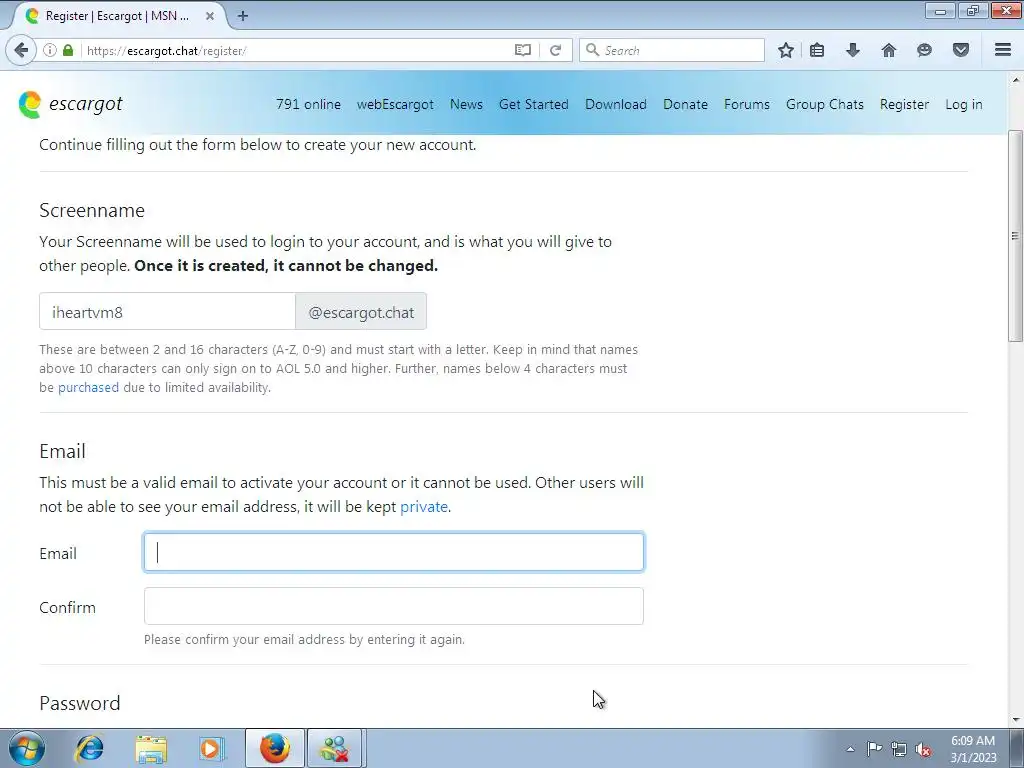Screen dimensions: 1024x768
Task: Open the Windows Start button
Action: (26, 748)
